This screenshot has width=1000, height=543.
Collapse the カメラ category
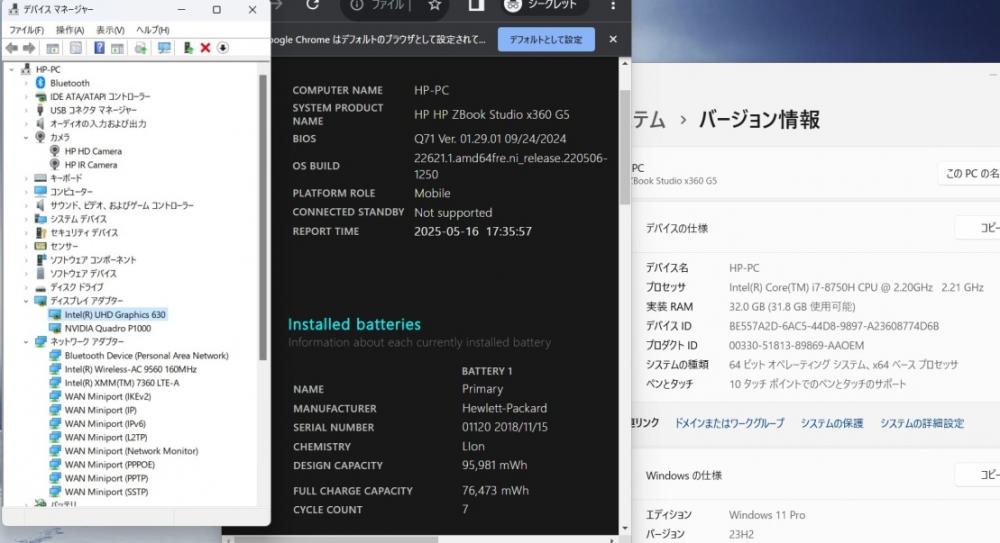coord(26,137)
